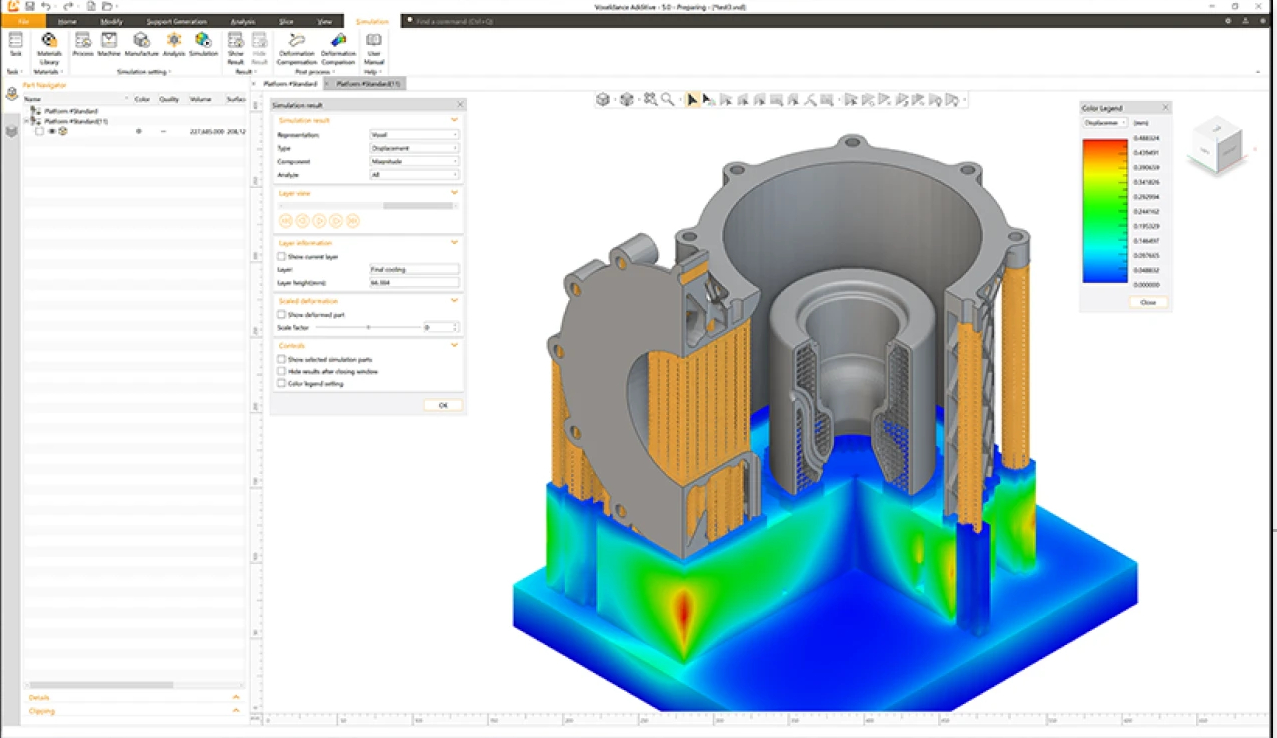1277x738 pixels.
Task: Toggle the eye visibility icon of the part row
Action: tap(52, 131)
